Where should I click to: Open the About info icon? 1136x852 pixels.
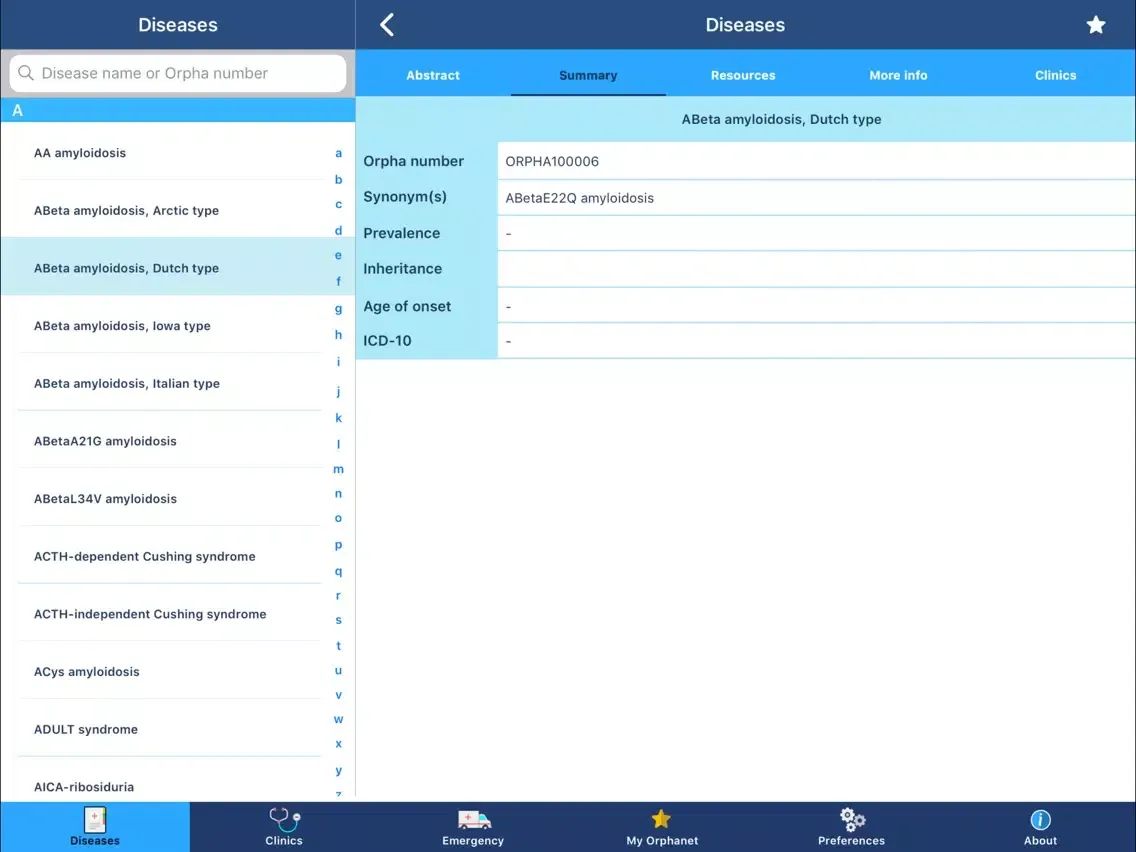point(1040,827)
